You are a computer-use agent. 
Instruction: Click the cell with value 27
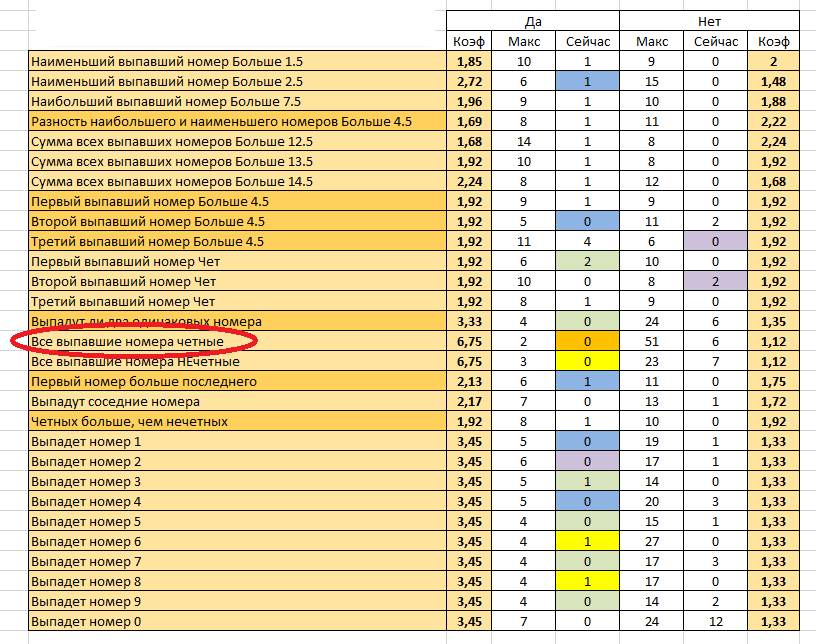tap(653, 542)
